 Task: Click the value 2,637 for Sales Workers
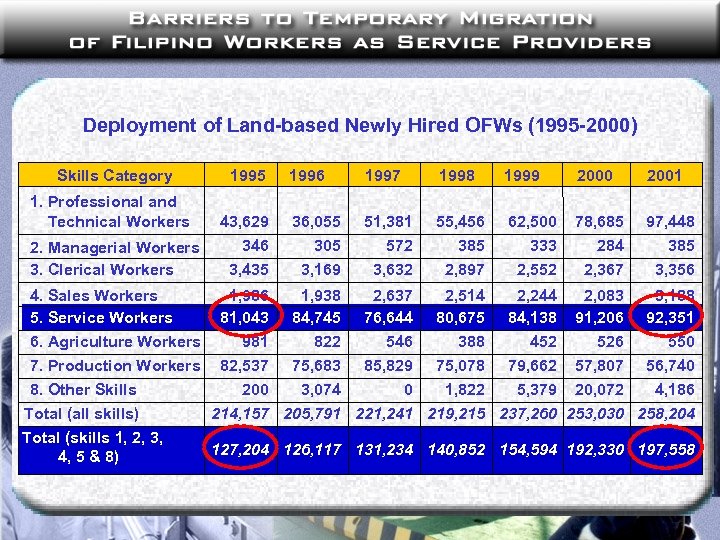(x=393, y=296)
